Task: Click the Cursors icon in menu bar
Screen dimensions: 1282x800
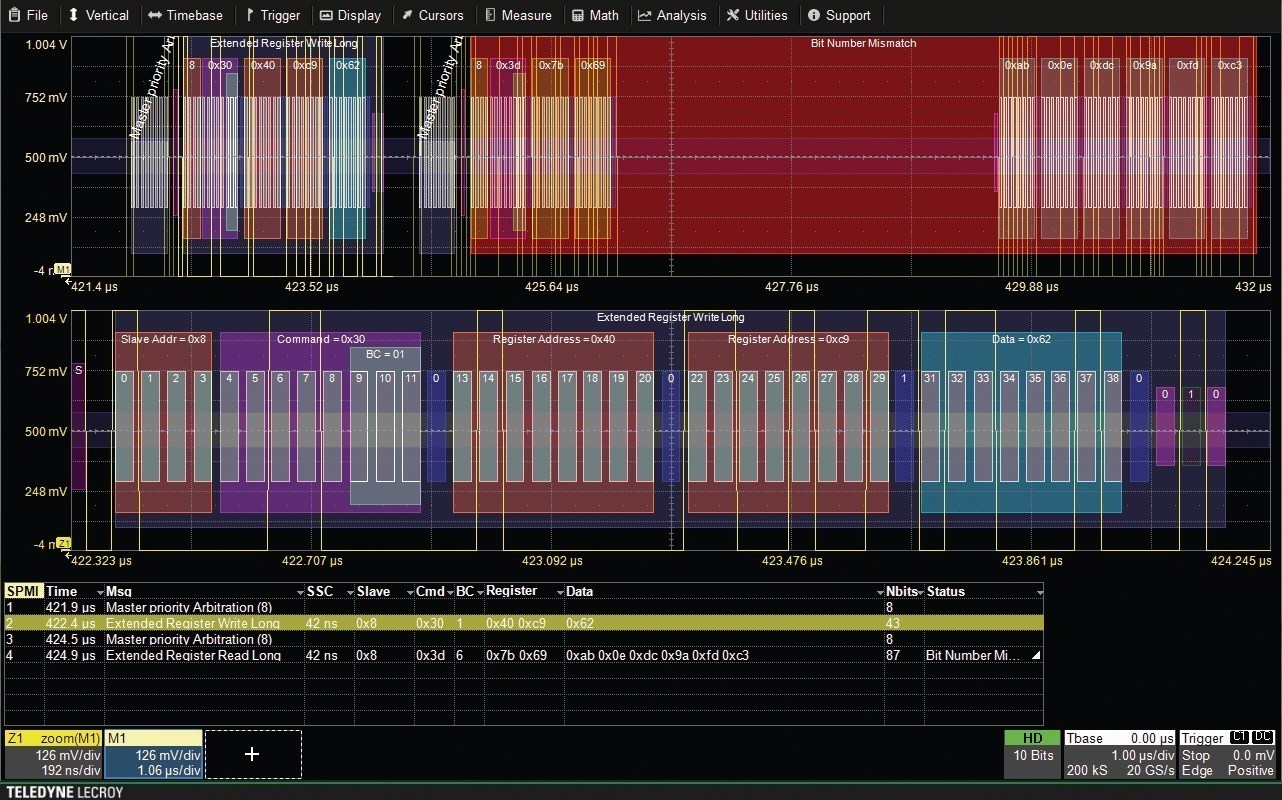Action: [407, 15]
